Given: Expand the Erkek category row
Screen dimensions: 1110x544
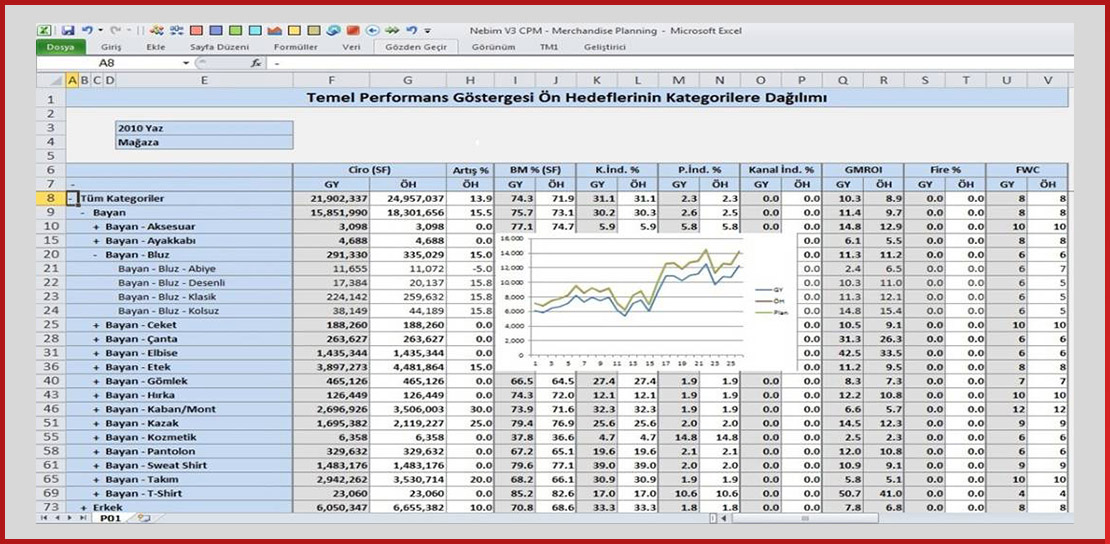Looking at the screenshot, I should coord(84,508).
